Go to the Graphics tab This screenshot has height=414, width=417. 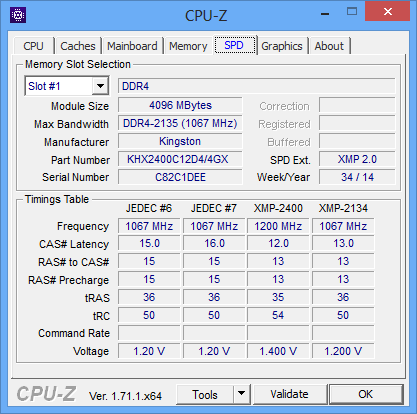282,46
